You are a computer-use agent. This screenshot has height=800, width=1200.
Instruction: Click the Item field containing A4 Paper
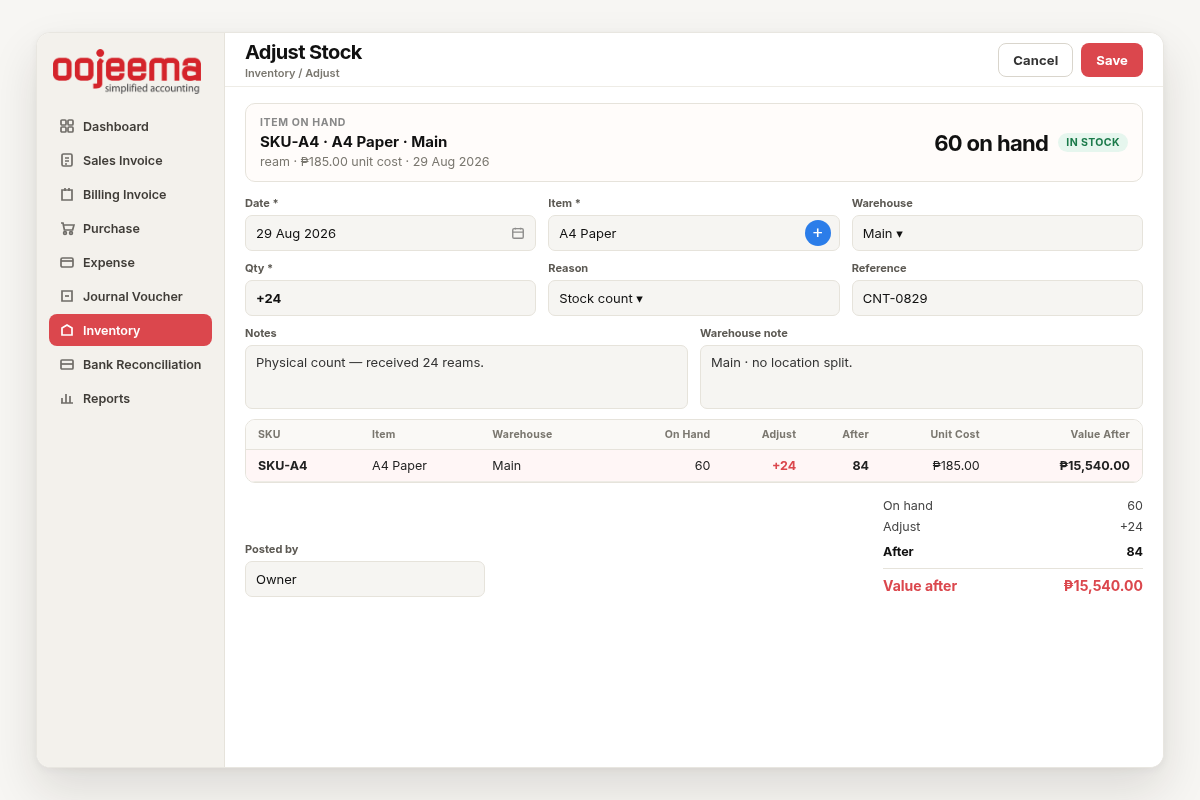coord(693,233)
